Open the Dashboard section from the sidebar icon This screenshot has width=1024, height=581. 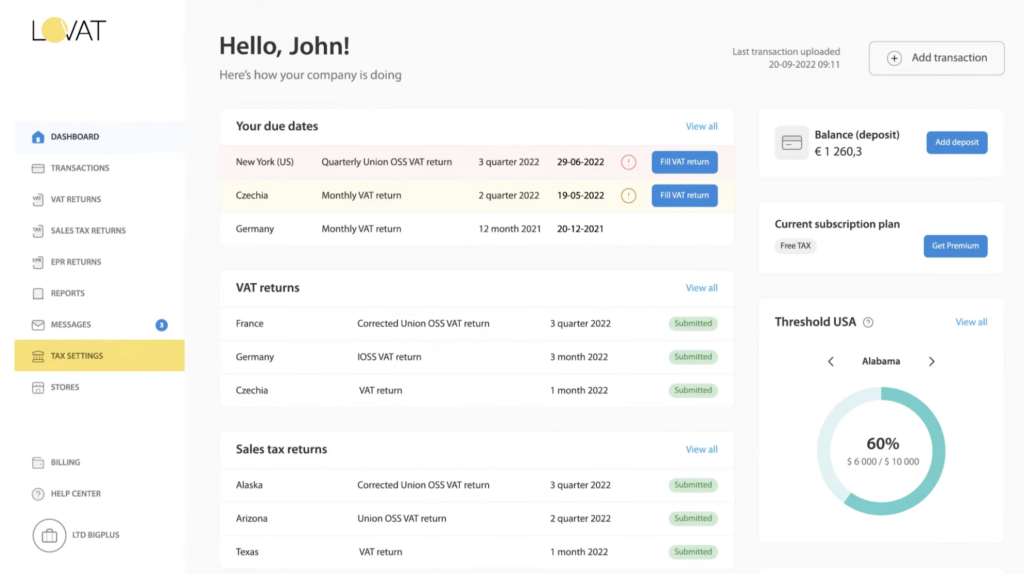(38, 136)
